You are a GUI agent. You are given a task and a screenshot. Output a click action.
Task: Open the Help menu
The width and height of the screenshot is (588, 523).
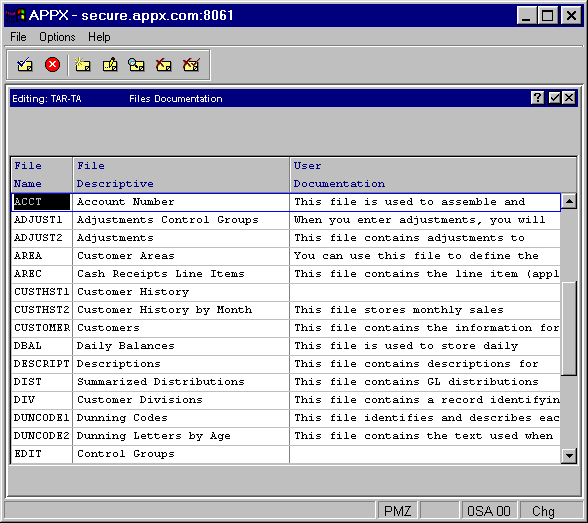[x=99, y=37]
